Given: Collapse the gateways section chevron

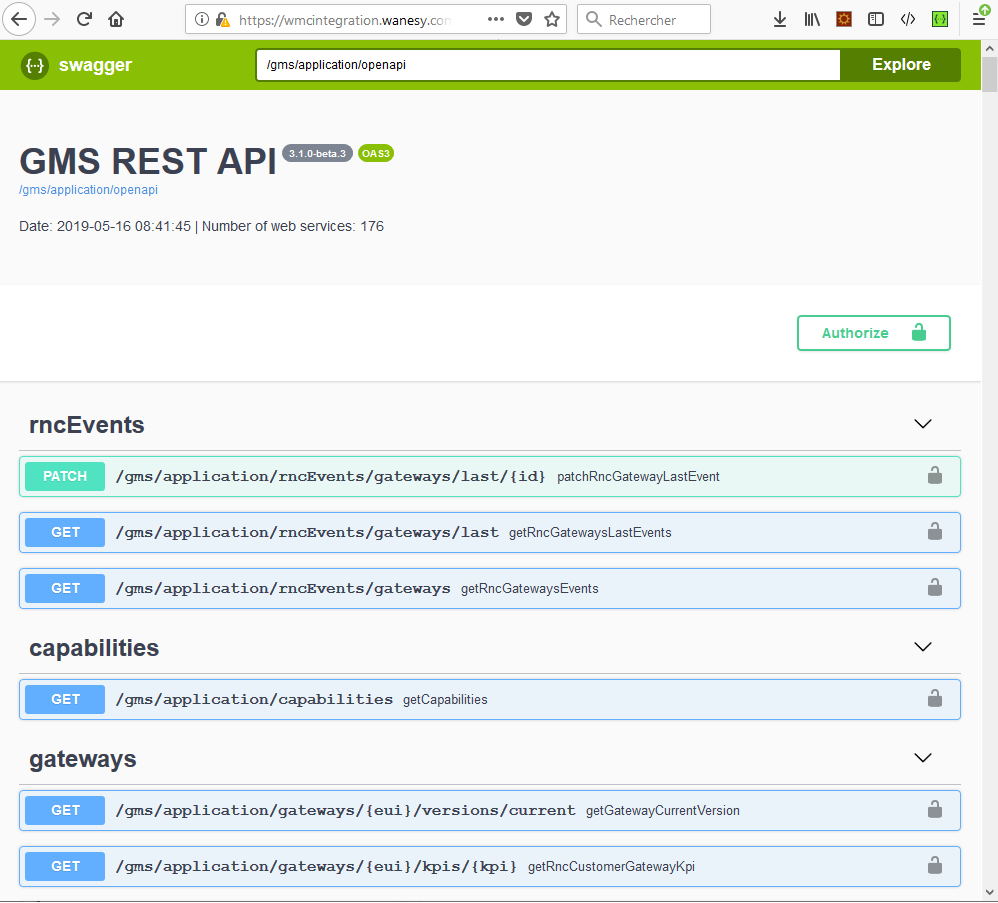Looking at the screenshot, I should click(923, 758).
